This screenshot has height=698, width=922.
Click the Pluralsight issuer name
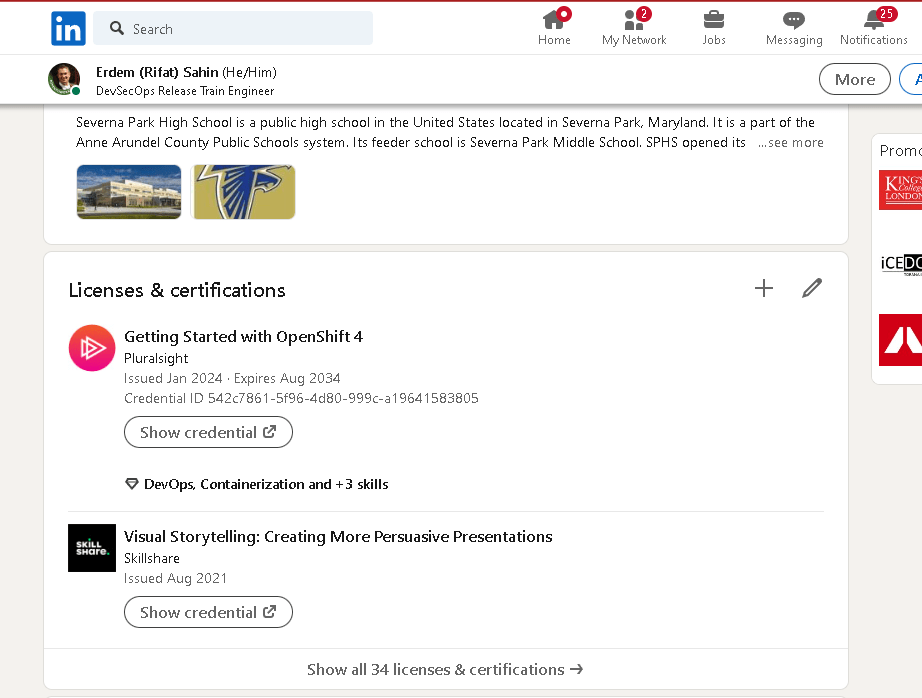(156, 358)
